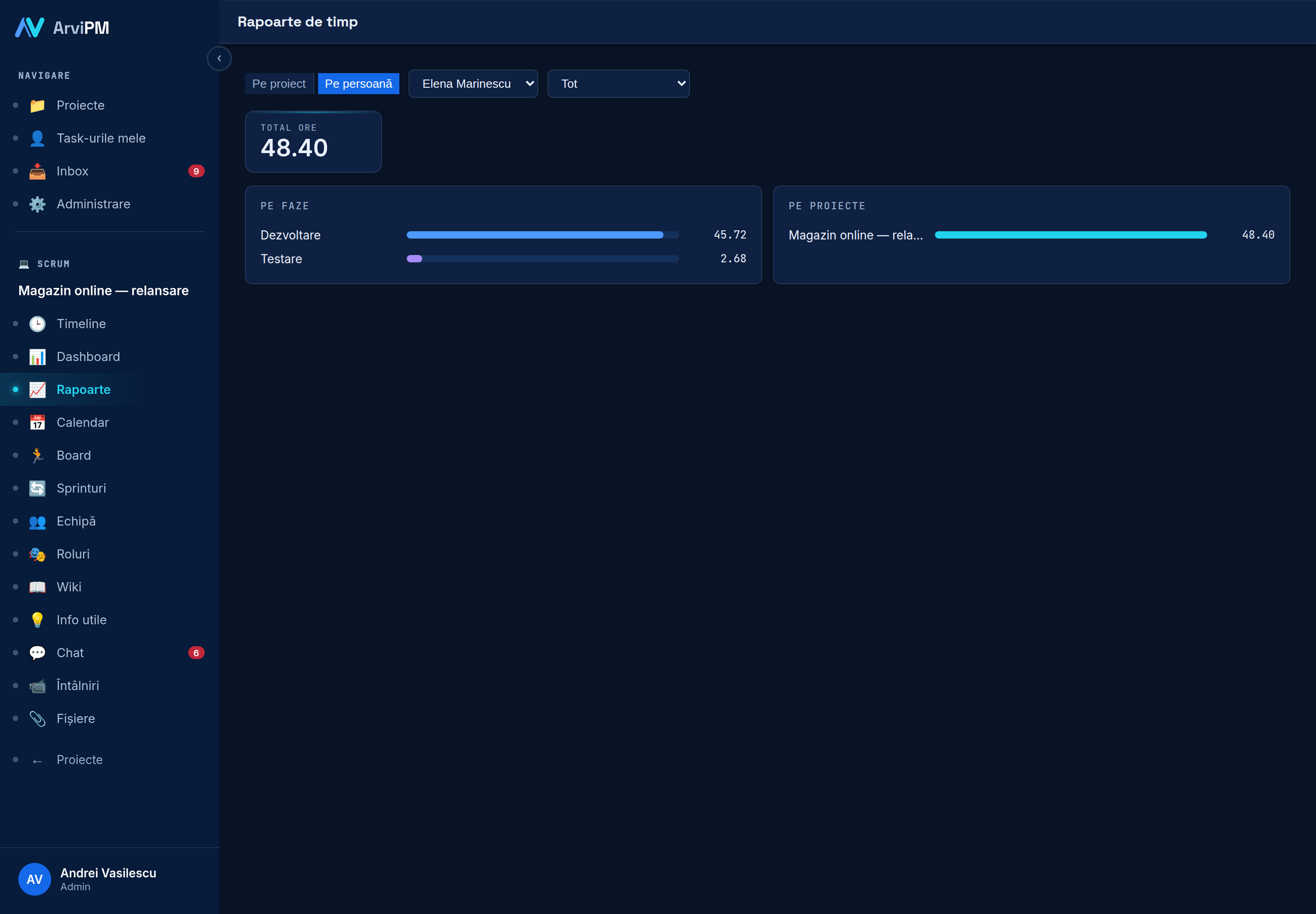Click the Dezvoltare phase label
Viewport: 1316px width, 914px height.
tap(291, 235)
